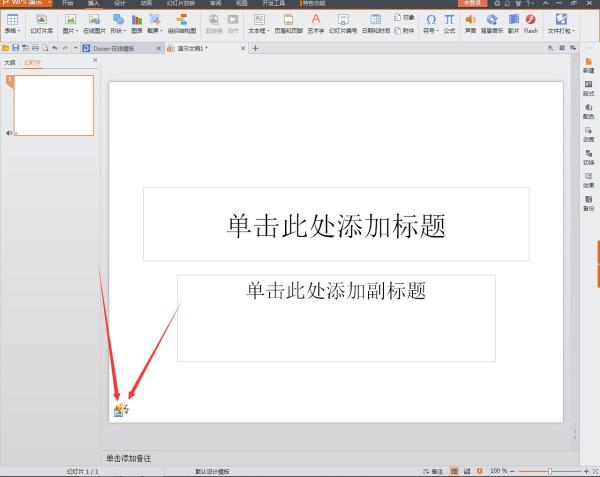The image size is (600, 477).
Task: Insert 影片 movie icon
Action: pyautogui.click(x=513, y=21)
